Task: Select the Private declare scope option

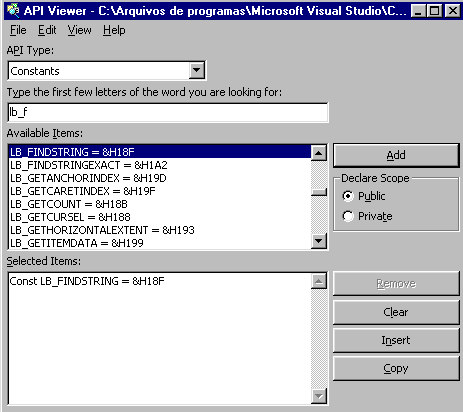Action: coord(348,216)
